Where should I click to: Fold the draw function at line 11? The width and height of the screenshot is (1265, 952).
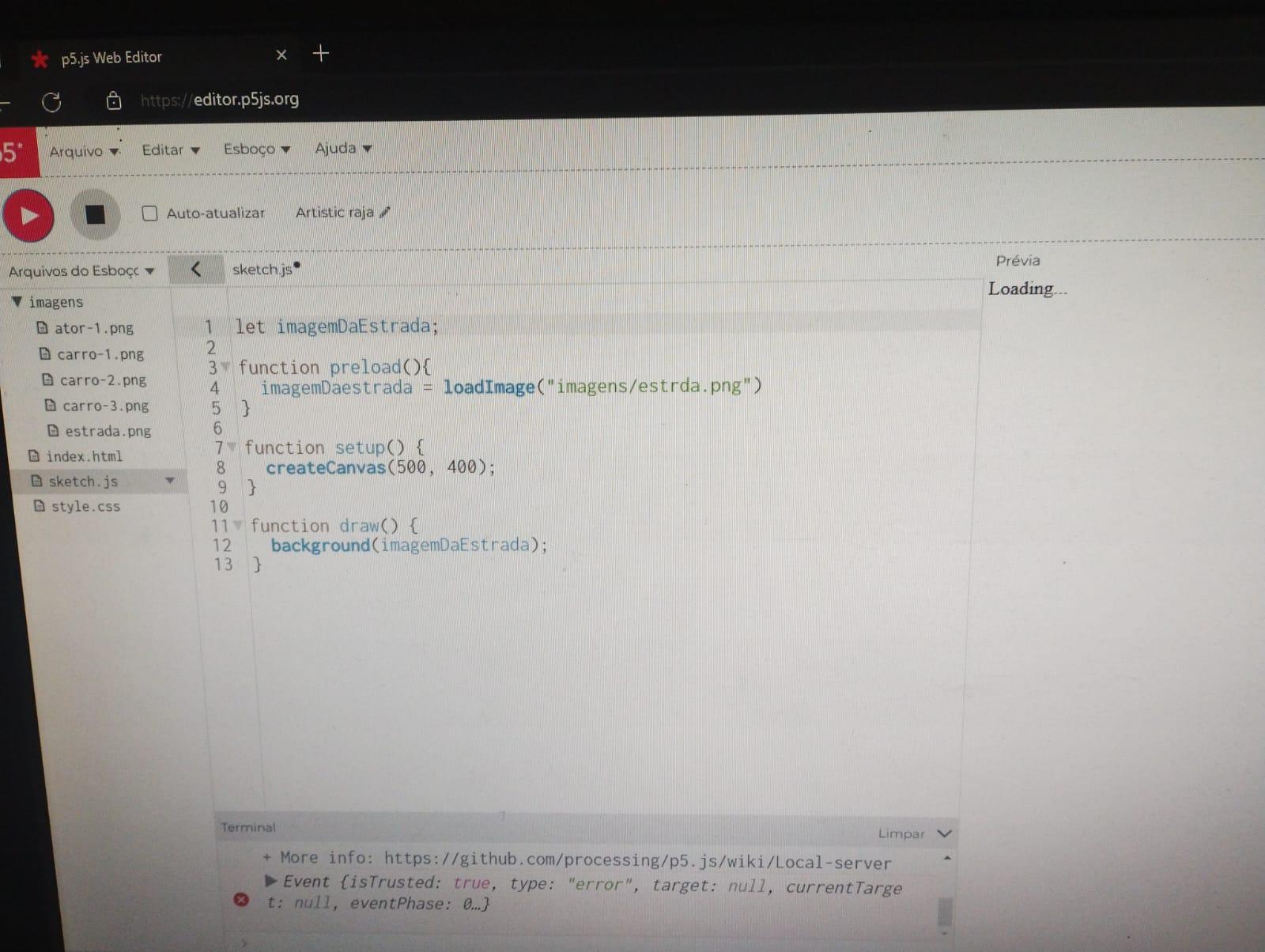238,526
